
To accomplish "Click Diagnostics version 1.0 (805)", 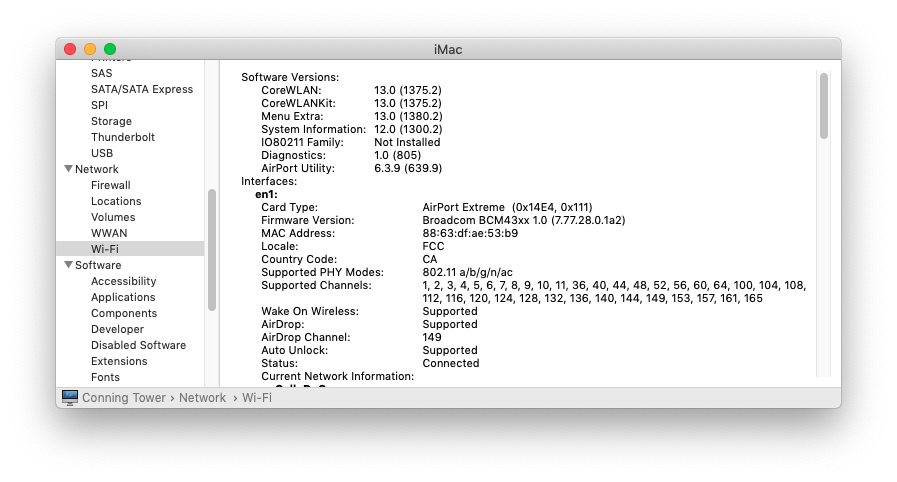I will pos(398,156).
